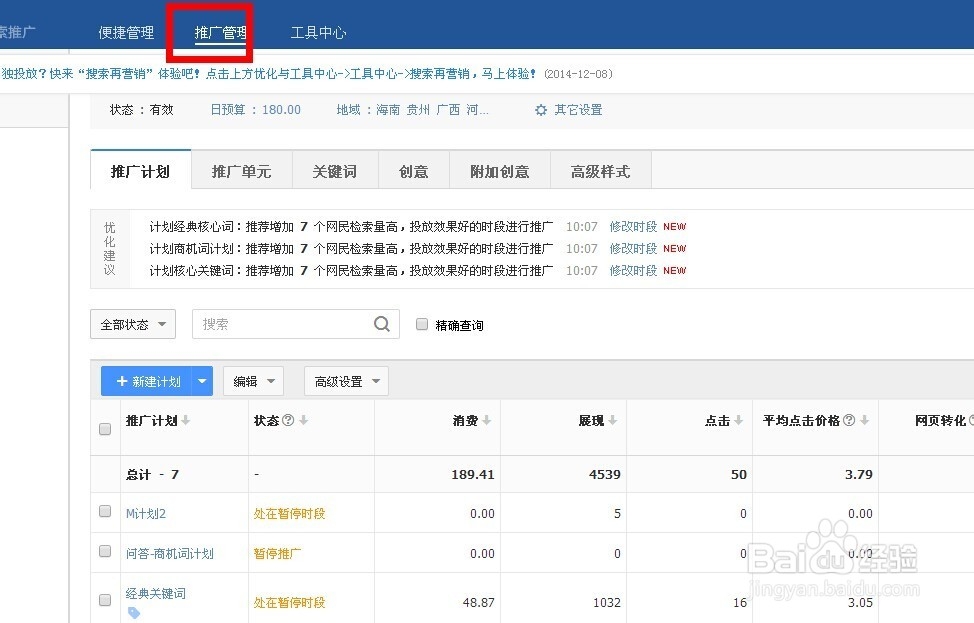974x623 pixels.
Task: Click the first 修改时段 link
Action: (x=632, y=226)
